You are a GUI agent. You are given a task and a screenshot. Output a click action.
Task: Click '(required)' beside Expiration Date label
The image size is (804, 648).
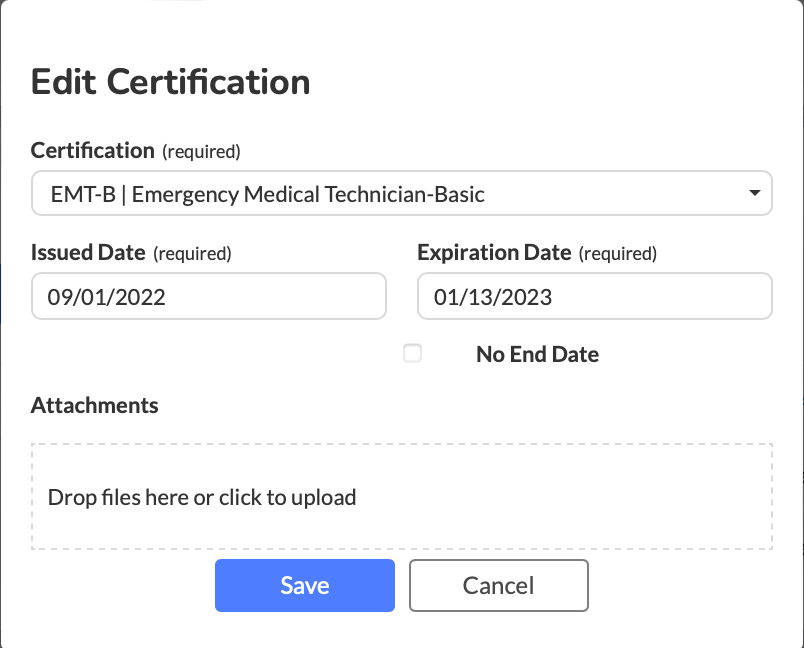click(x=618, y=254)
